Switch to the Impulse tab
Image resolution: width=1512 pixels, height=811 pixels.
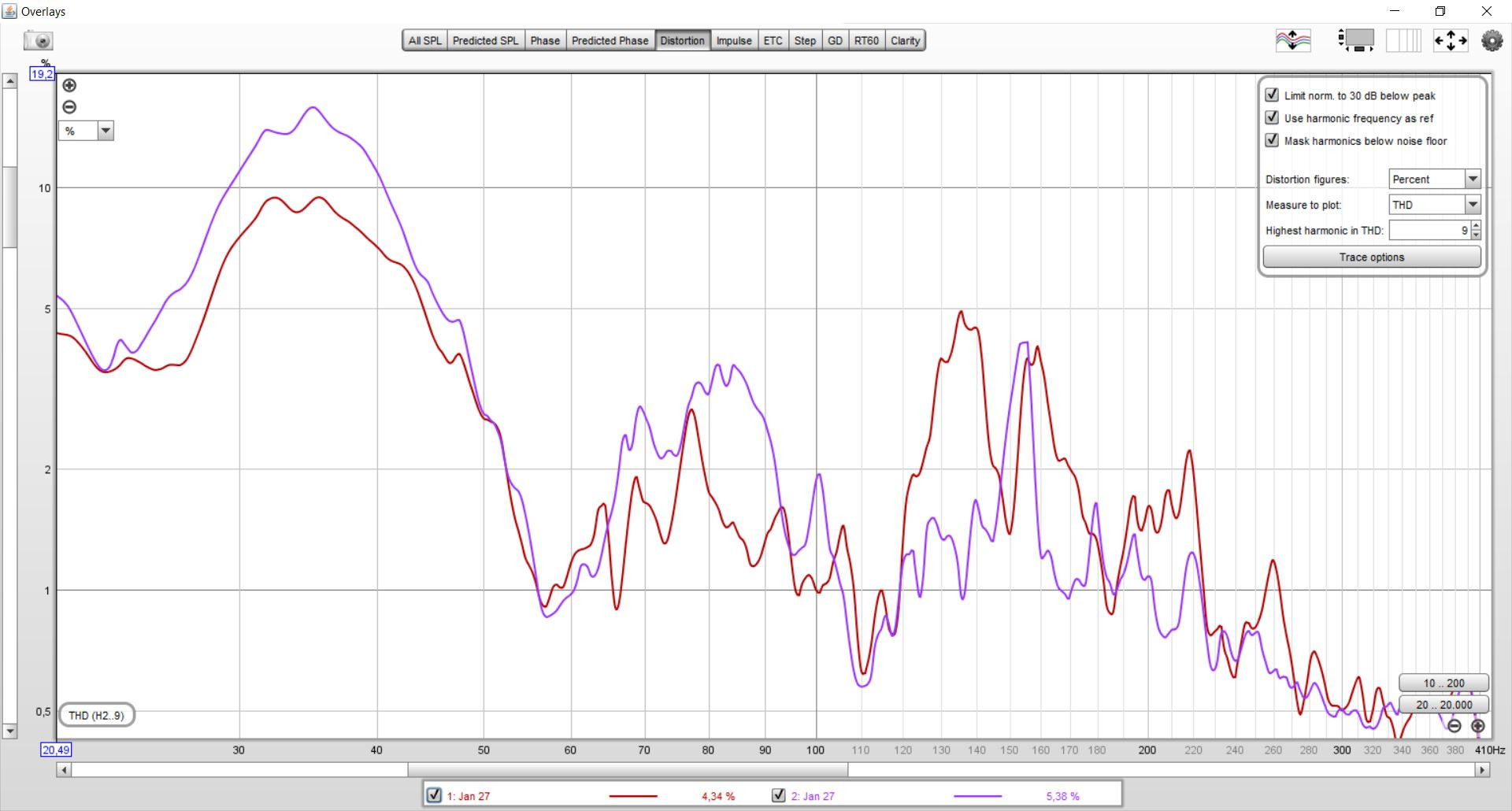pos(734,41)
